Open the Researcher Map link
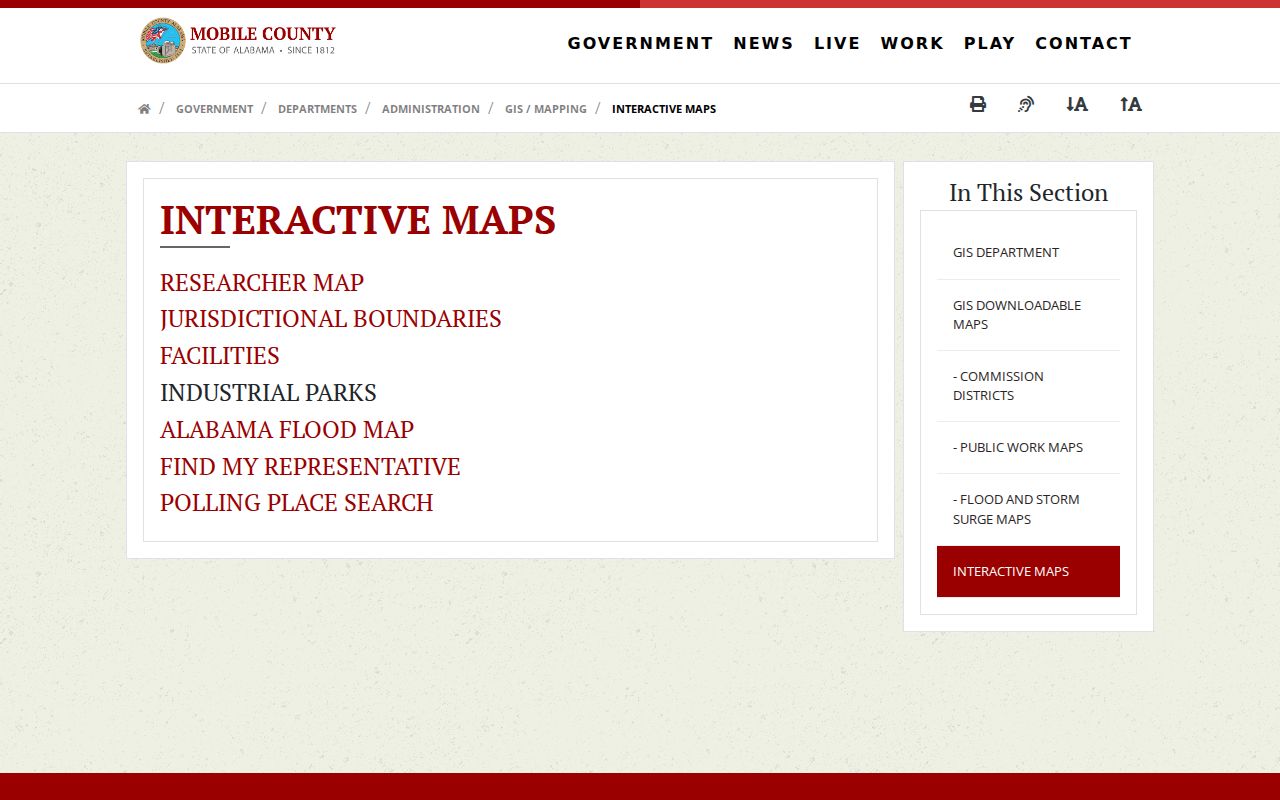The width and height of the screenshot is (1280, 800). point(262,283)
